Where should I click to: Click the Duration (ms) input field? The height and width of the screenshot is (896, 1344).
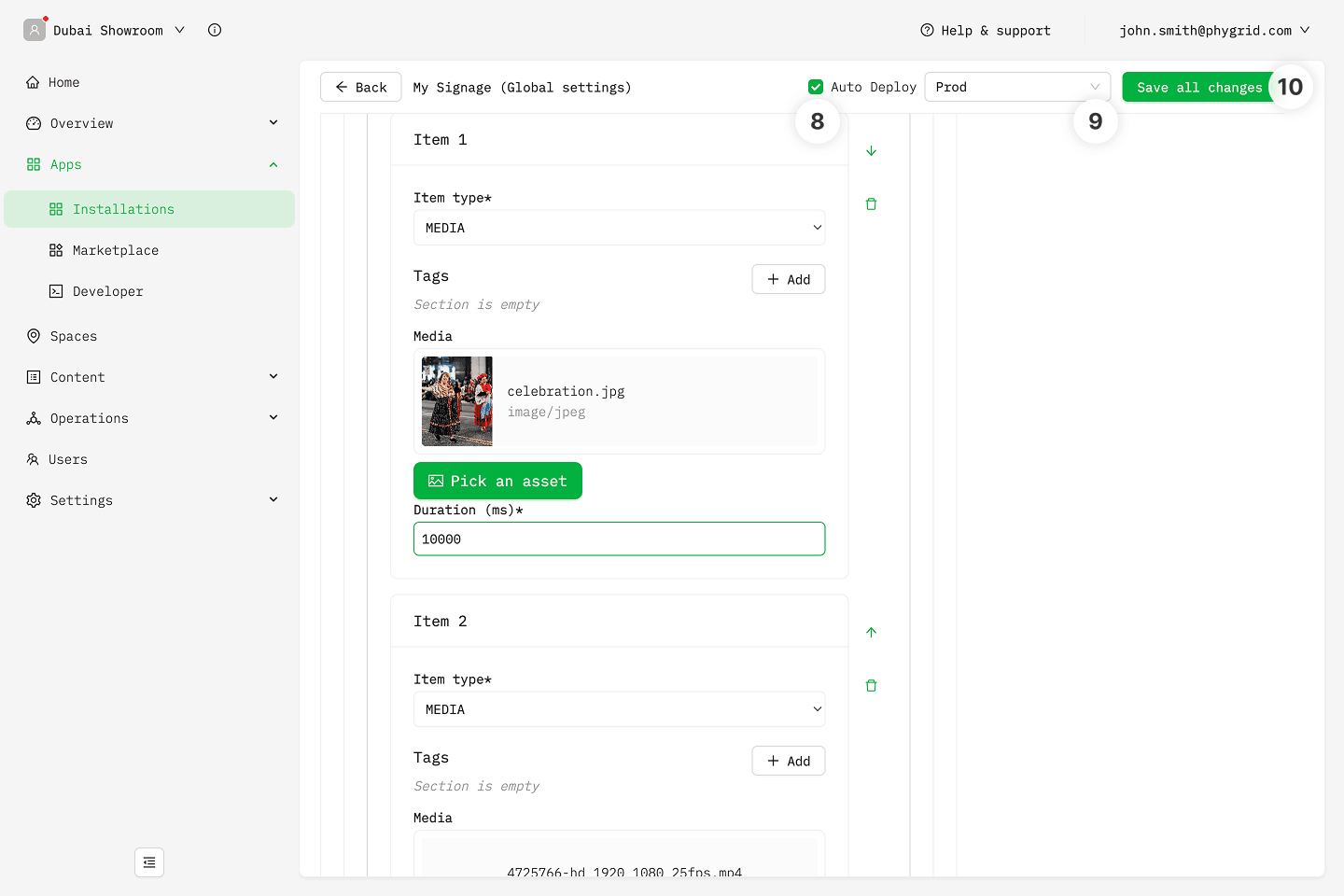619,539
